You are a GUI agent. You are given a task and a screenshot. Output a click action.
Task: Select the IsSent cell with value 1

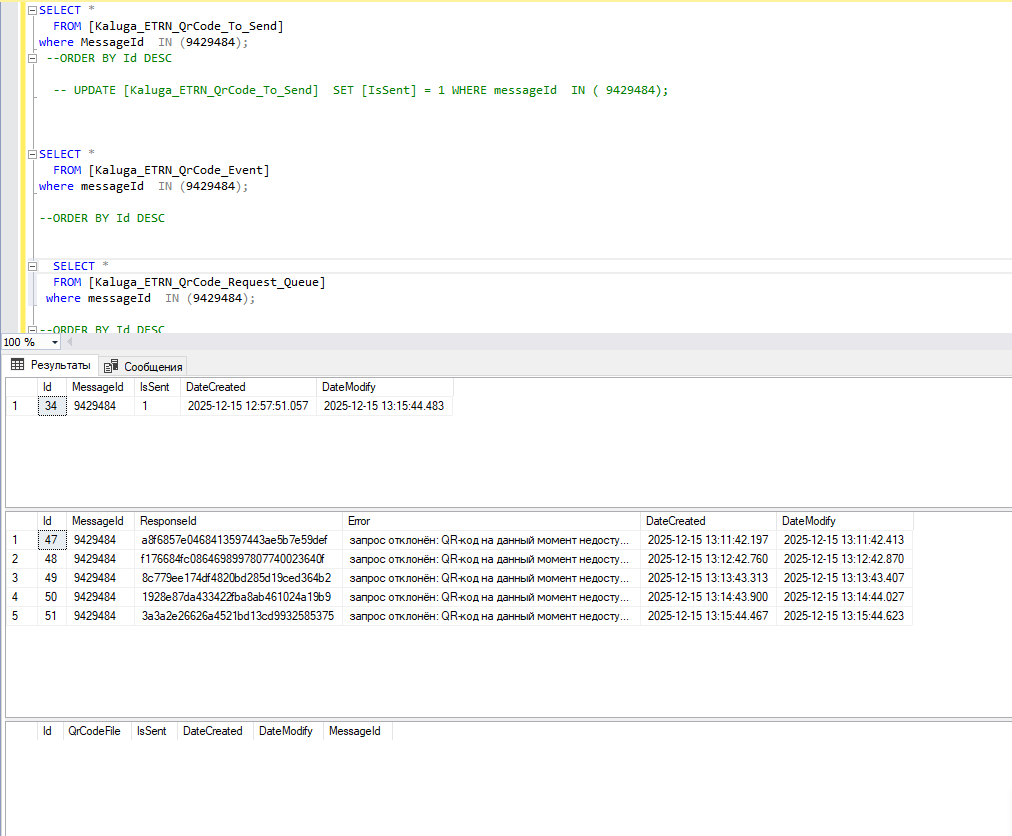(x=157, y=406)
